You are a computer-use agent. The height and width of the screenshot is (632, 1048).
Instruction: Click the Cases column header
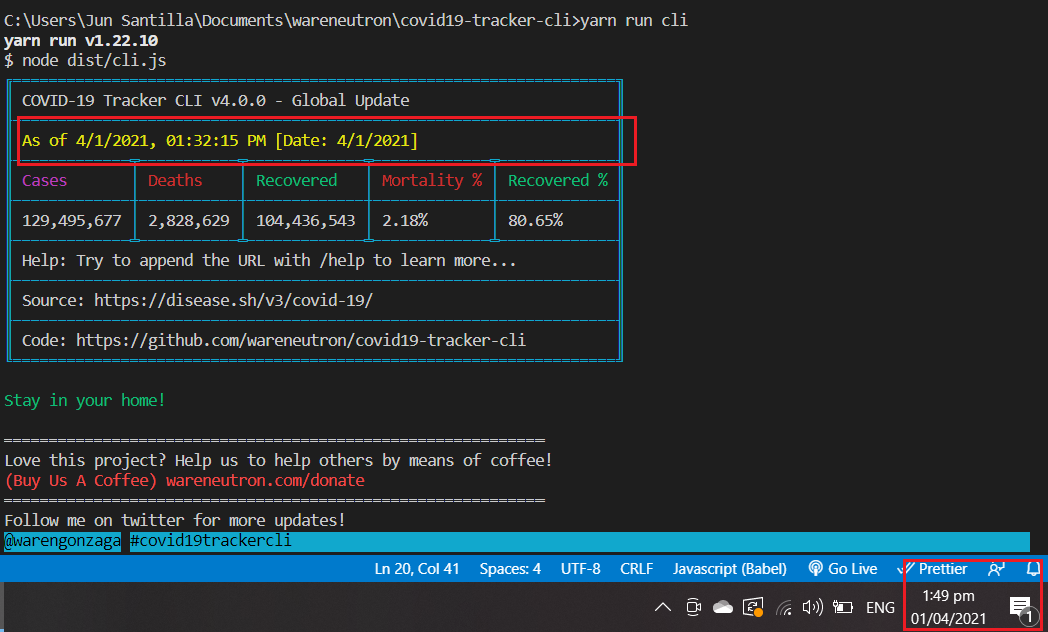pyautogui.click(x=44, y=180)
